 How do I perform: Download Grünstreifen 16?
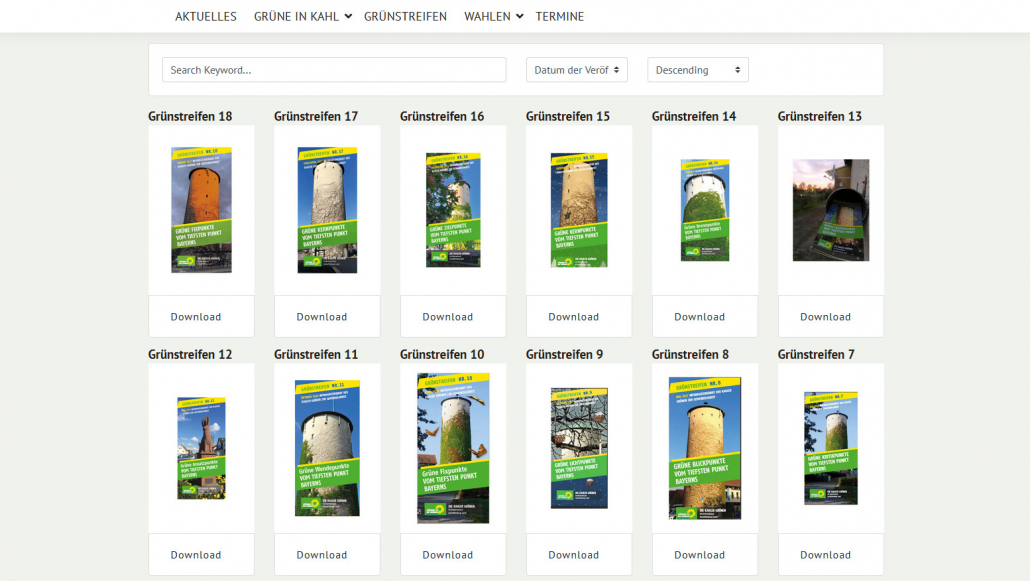(x=448, y=317)
